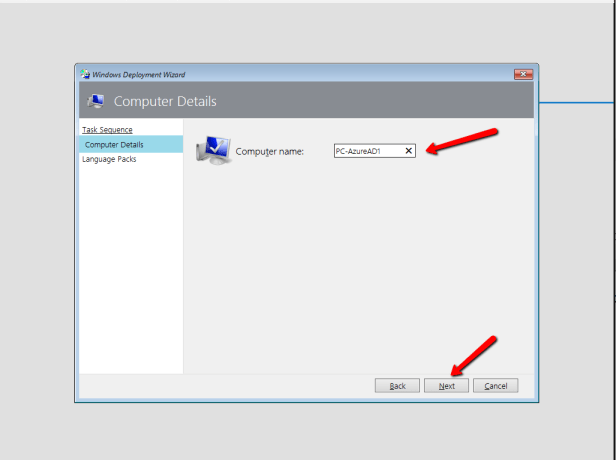
Task: Click the computer icon in the header banner
Action: (x=96, y=101)
